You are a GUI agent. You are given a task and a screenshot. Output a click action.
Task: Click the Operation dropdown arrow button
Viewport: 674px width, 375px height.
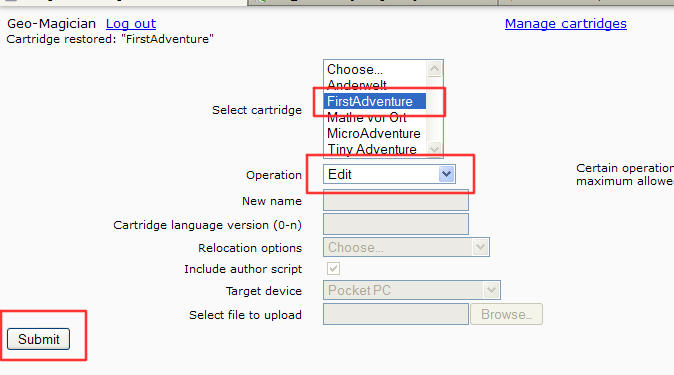point(446,174)
